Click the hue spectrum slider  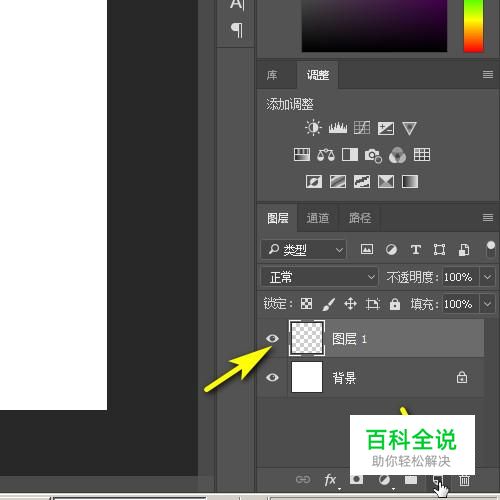[474, 26]
